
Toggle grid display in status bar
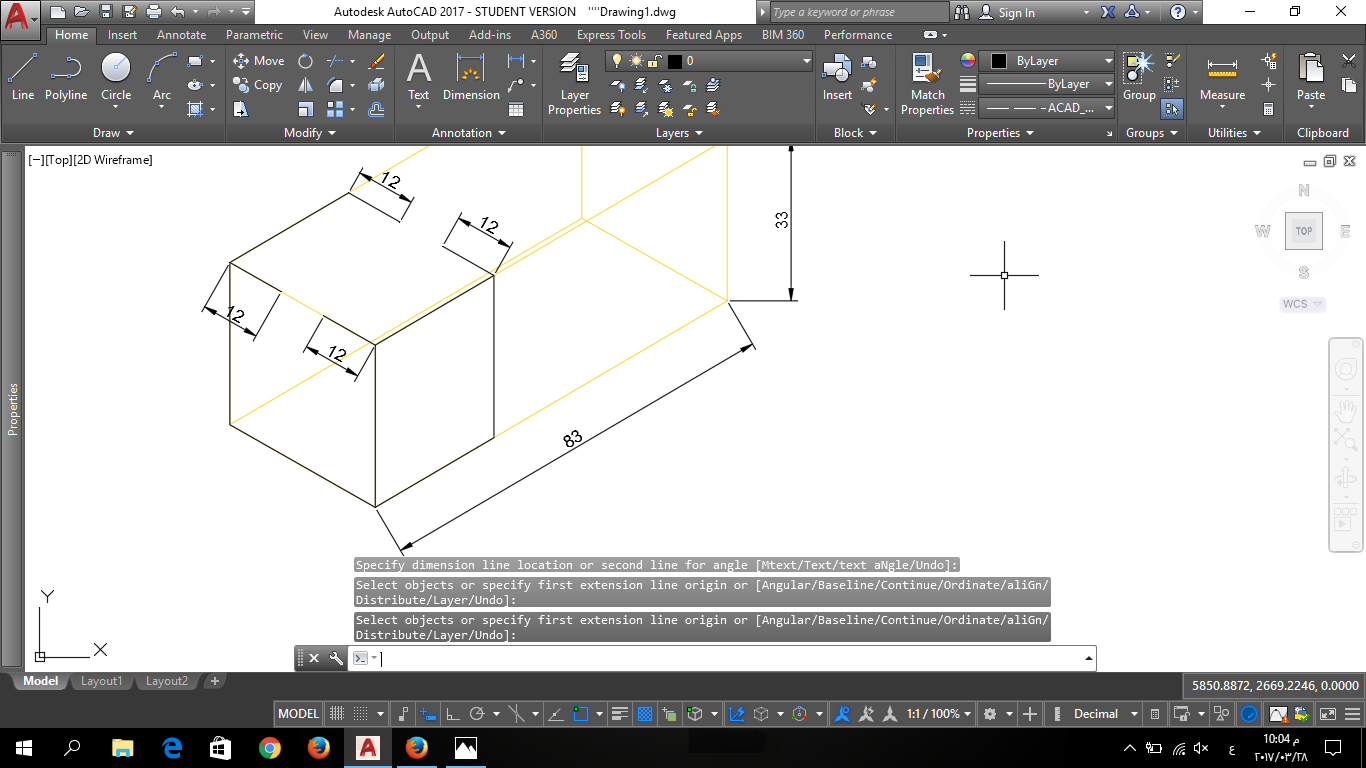click(x=337, y=714)
